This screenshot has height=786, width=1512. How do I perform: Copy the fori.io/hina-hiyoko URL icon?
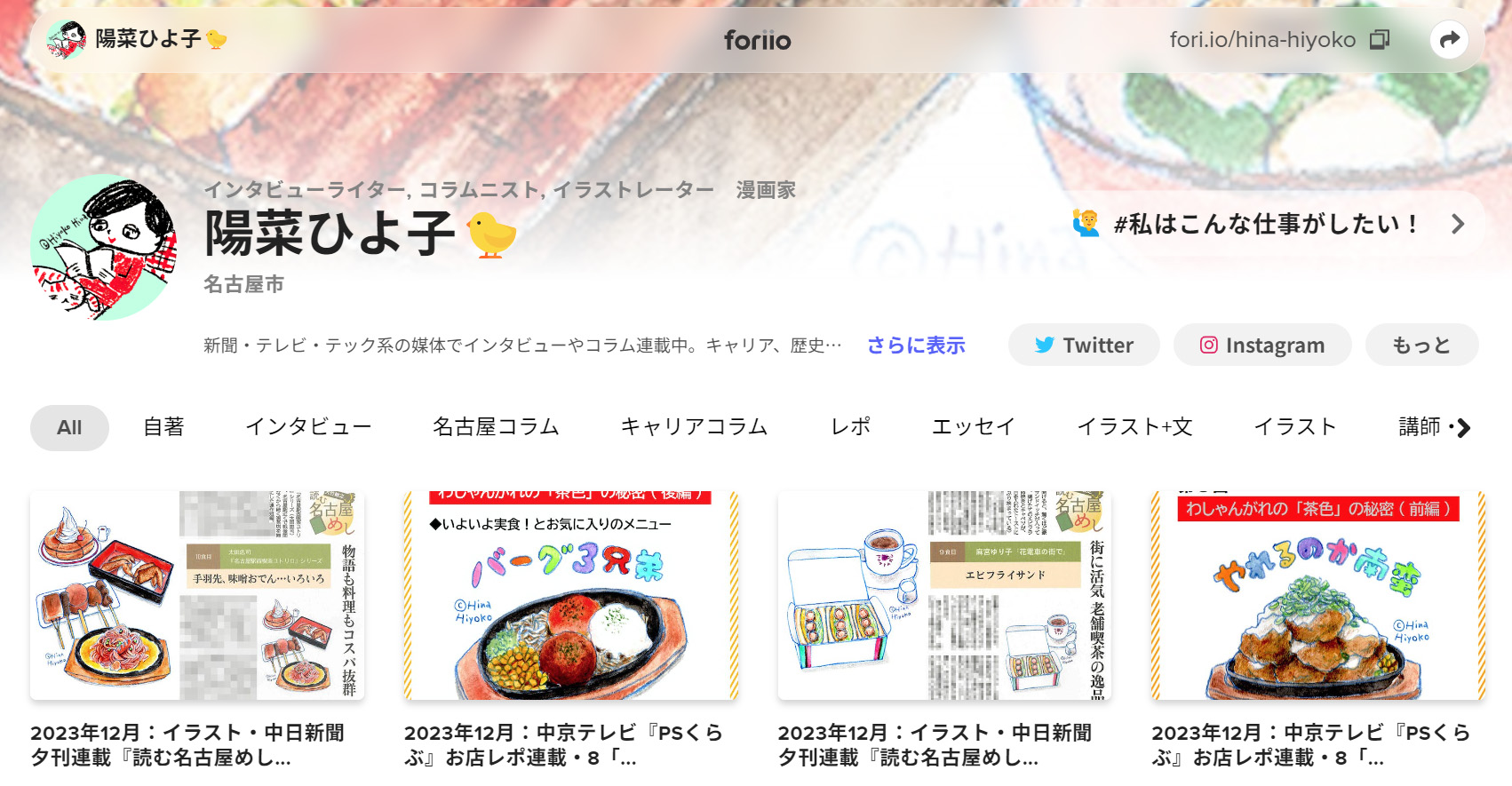1379,40
